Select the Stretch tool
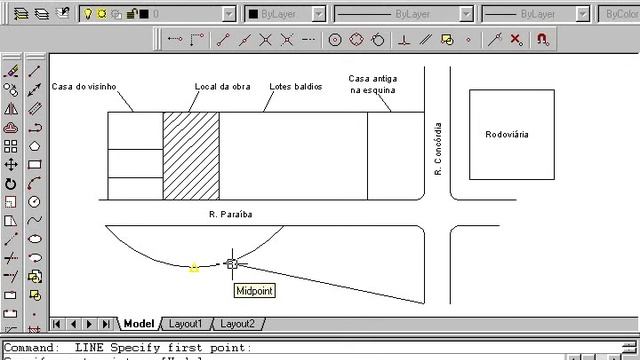The width and height of the screenshot is (640, 360). [11, 221]
